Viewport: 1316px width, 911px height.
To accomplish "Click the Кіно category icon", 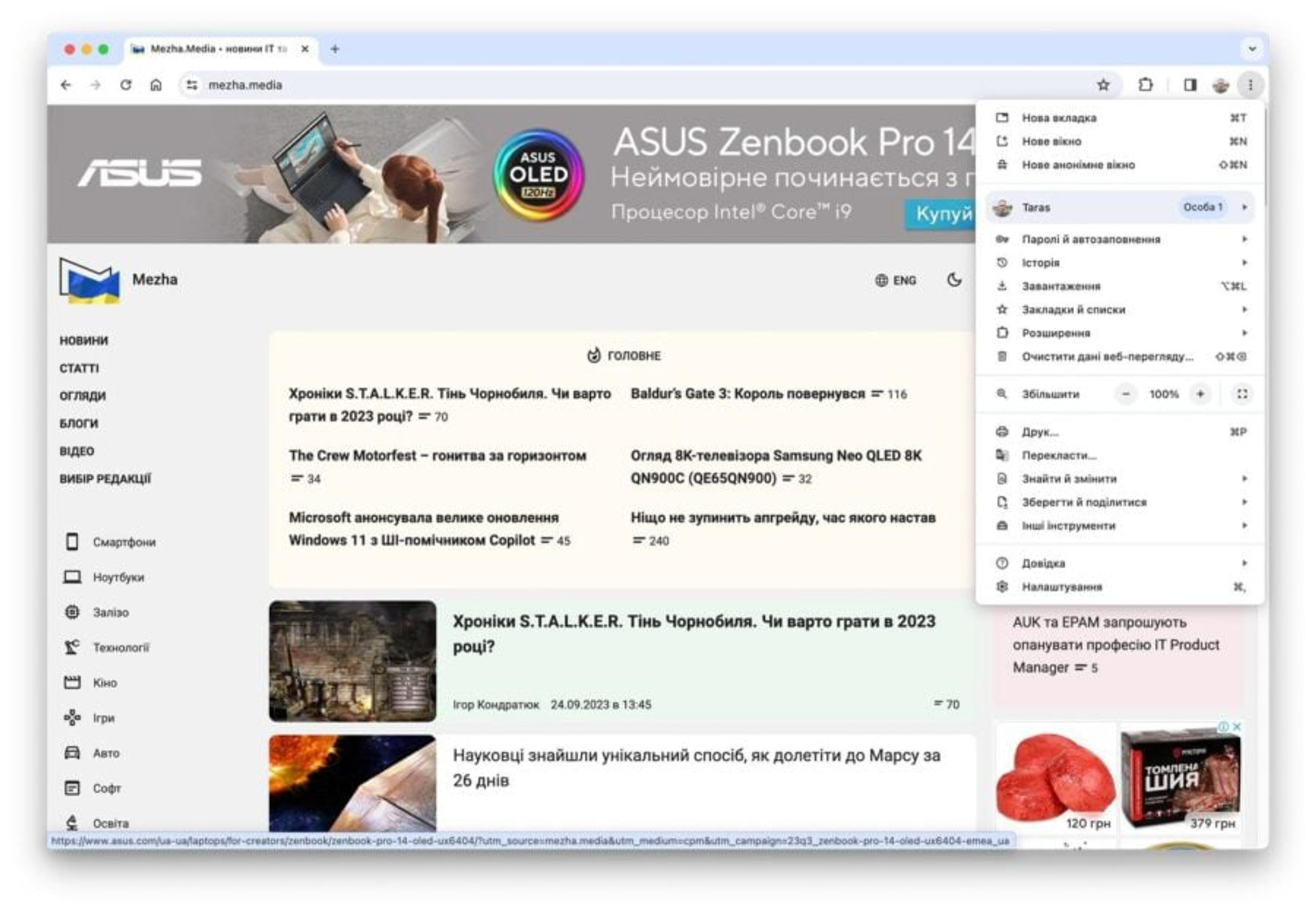I will coord(72,683).
